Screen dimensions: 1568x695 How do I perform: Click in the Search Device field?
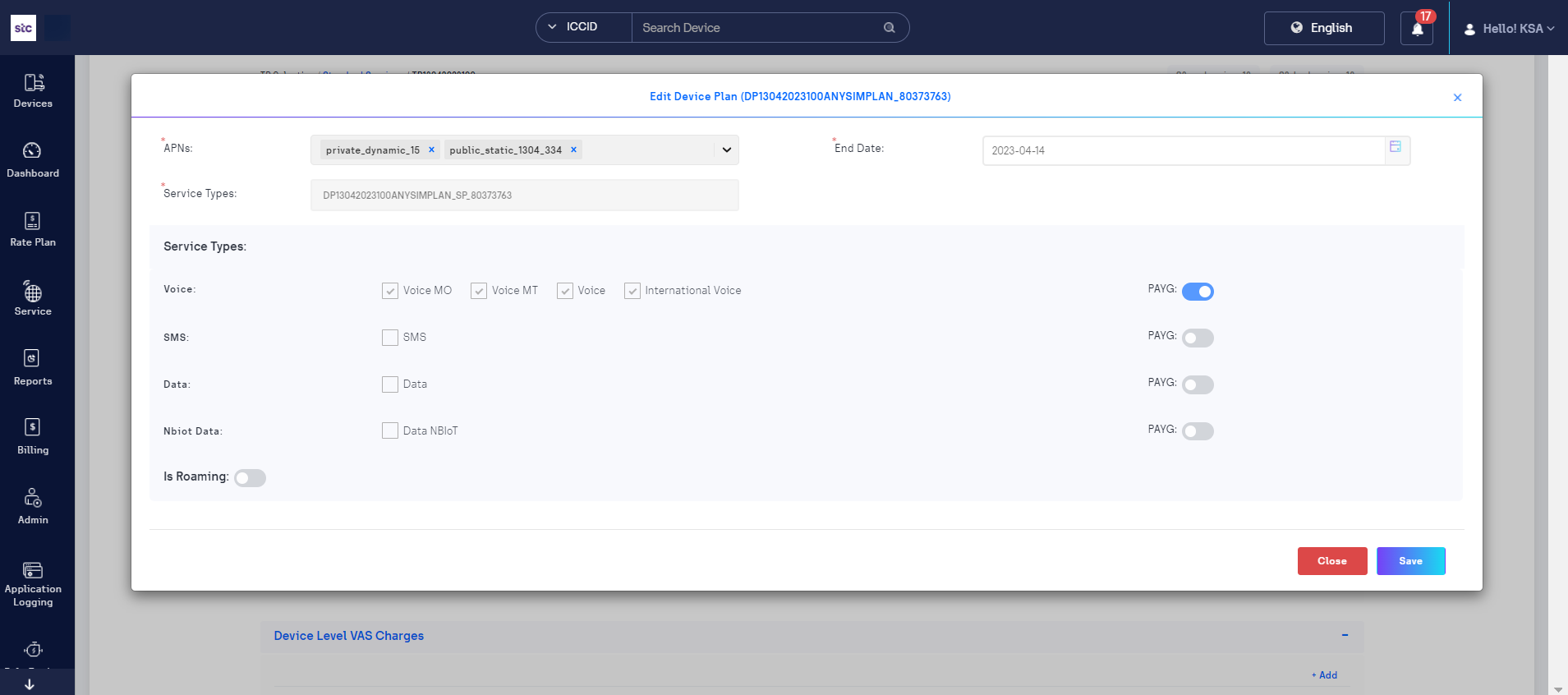click(x=756, y=28)
